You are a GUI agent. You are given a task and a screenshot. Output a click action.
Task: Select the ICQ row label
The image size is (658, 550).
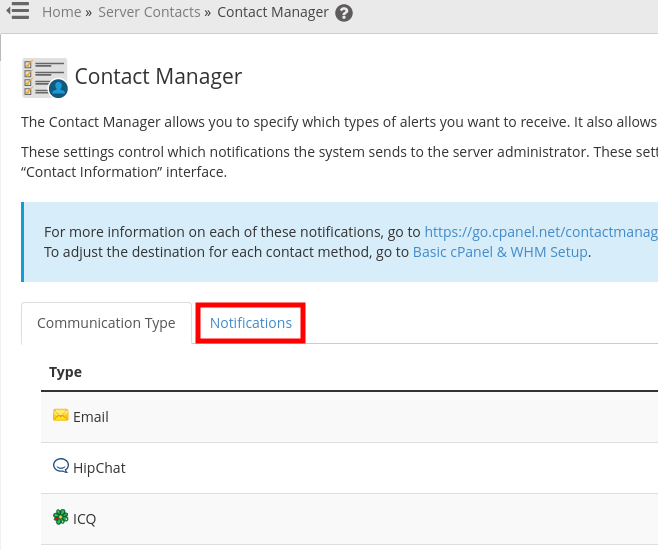tap(84, 519)
